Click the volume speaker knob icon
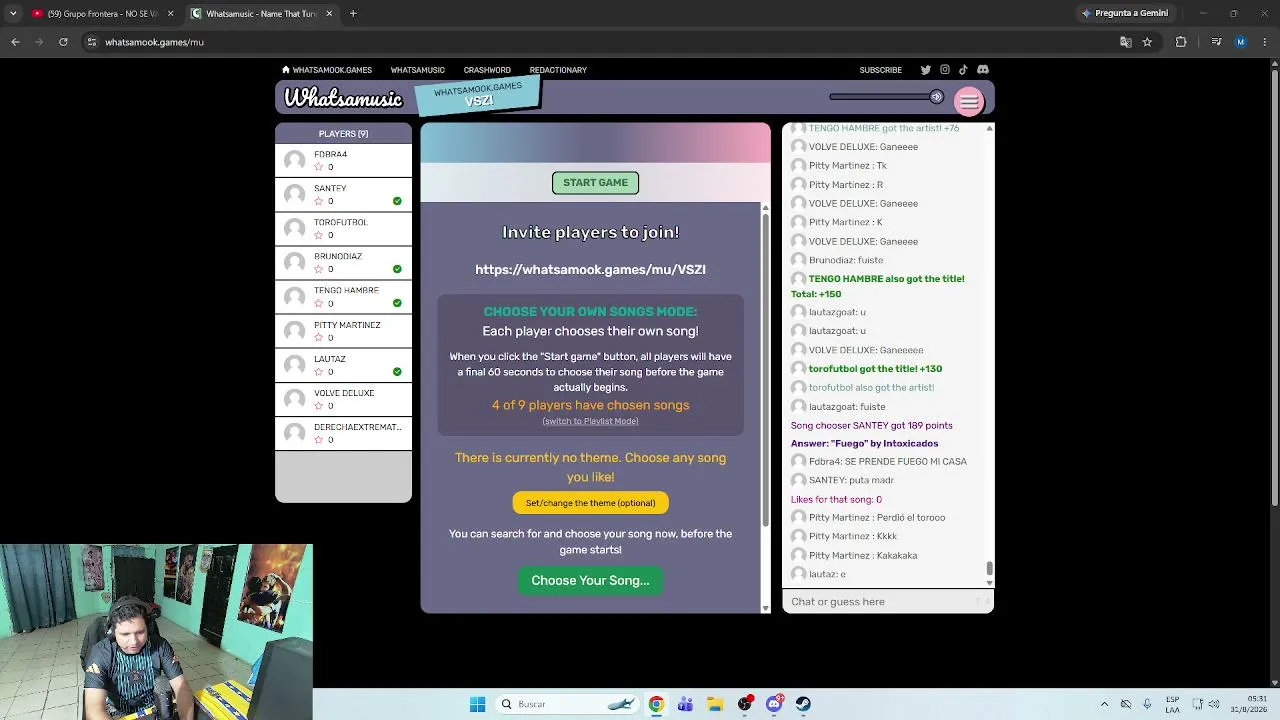The image size is (1280, 720). (936, 97)
